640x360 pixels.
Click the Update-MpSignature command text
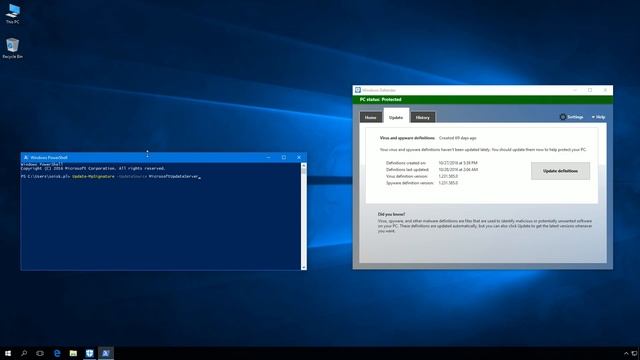(93, 176)
